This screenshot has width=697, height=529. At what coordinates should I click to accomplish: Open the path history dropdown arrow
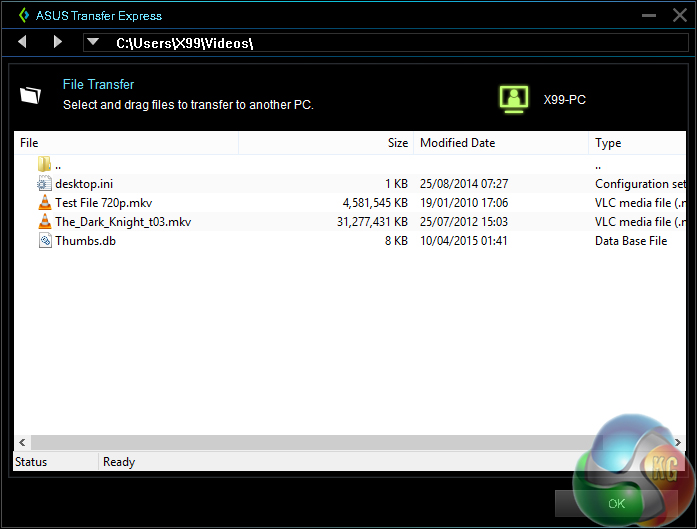[x=93, y=42]
